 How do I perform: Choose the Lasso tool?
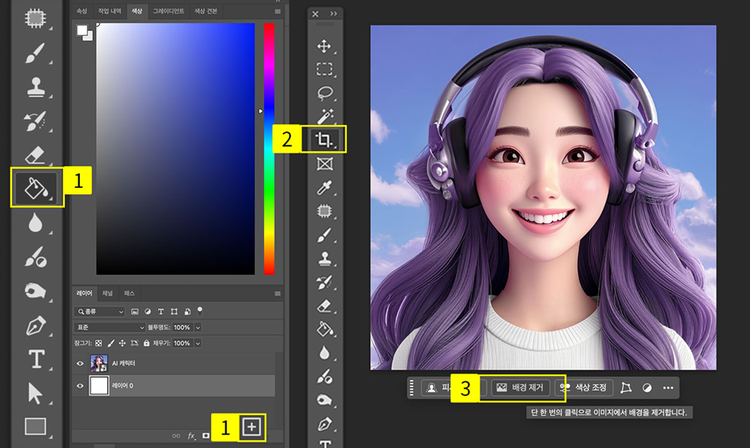coord(324,93)
